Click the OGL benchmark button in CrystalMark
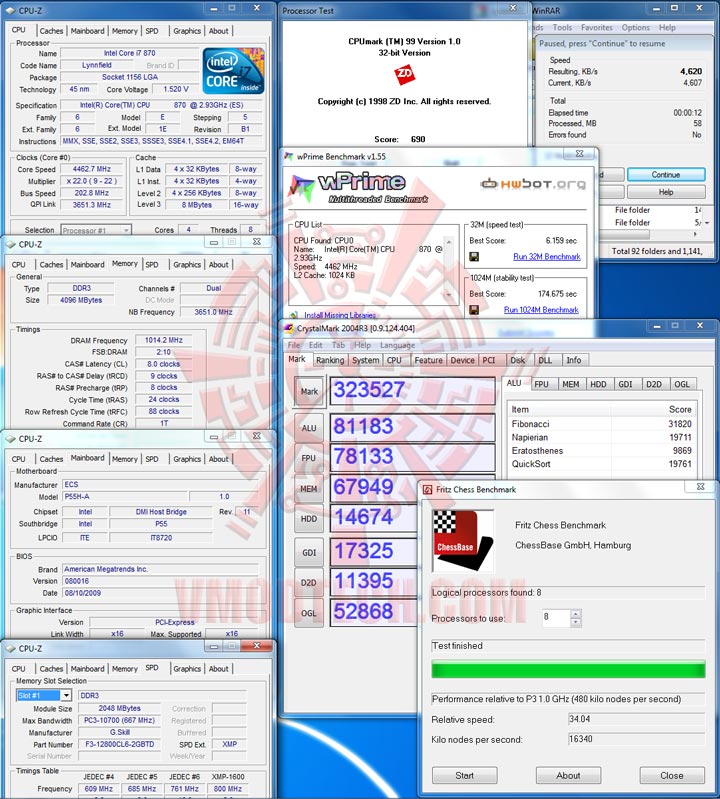 pos(309,613)
